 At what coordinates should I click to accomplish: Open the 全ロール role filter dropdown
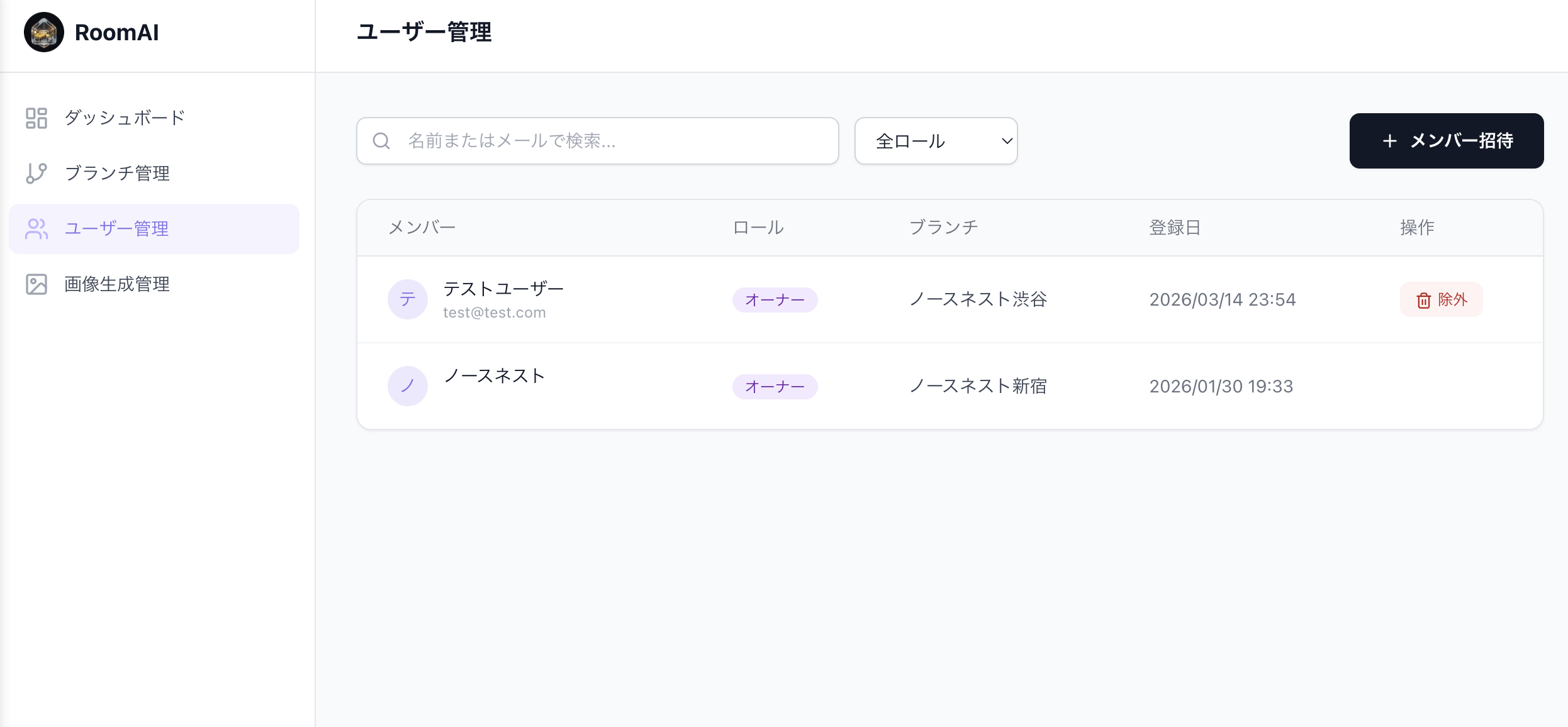click(936, 141)
